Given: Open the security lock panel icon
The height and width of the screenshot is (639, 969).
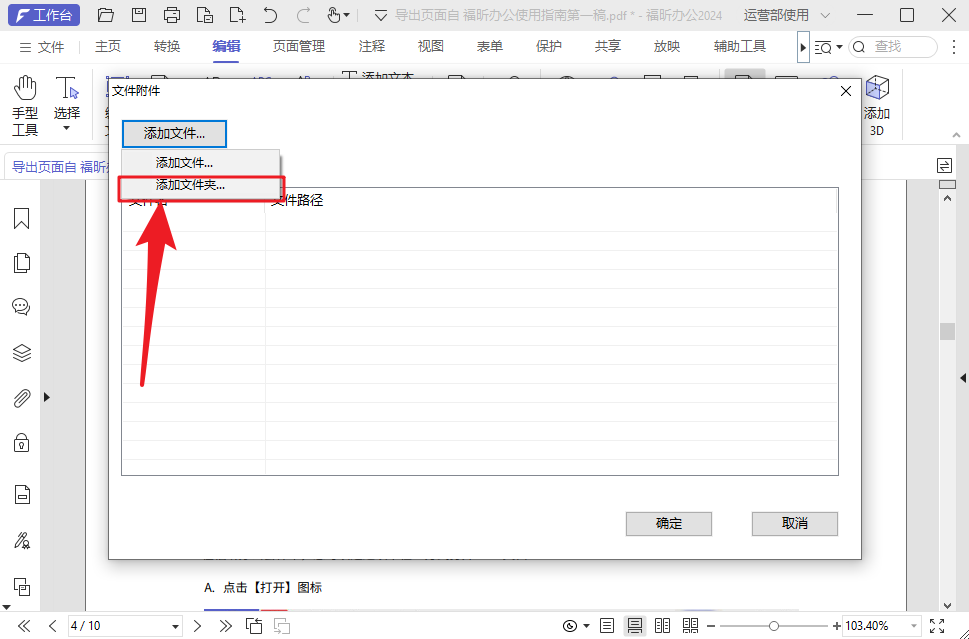Looking at the screenshot, I should click(22, 443).
